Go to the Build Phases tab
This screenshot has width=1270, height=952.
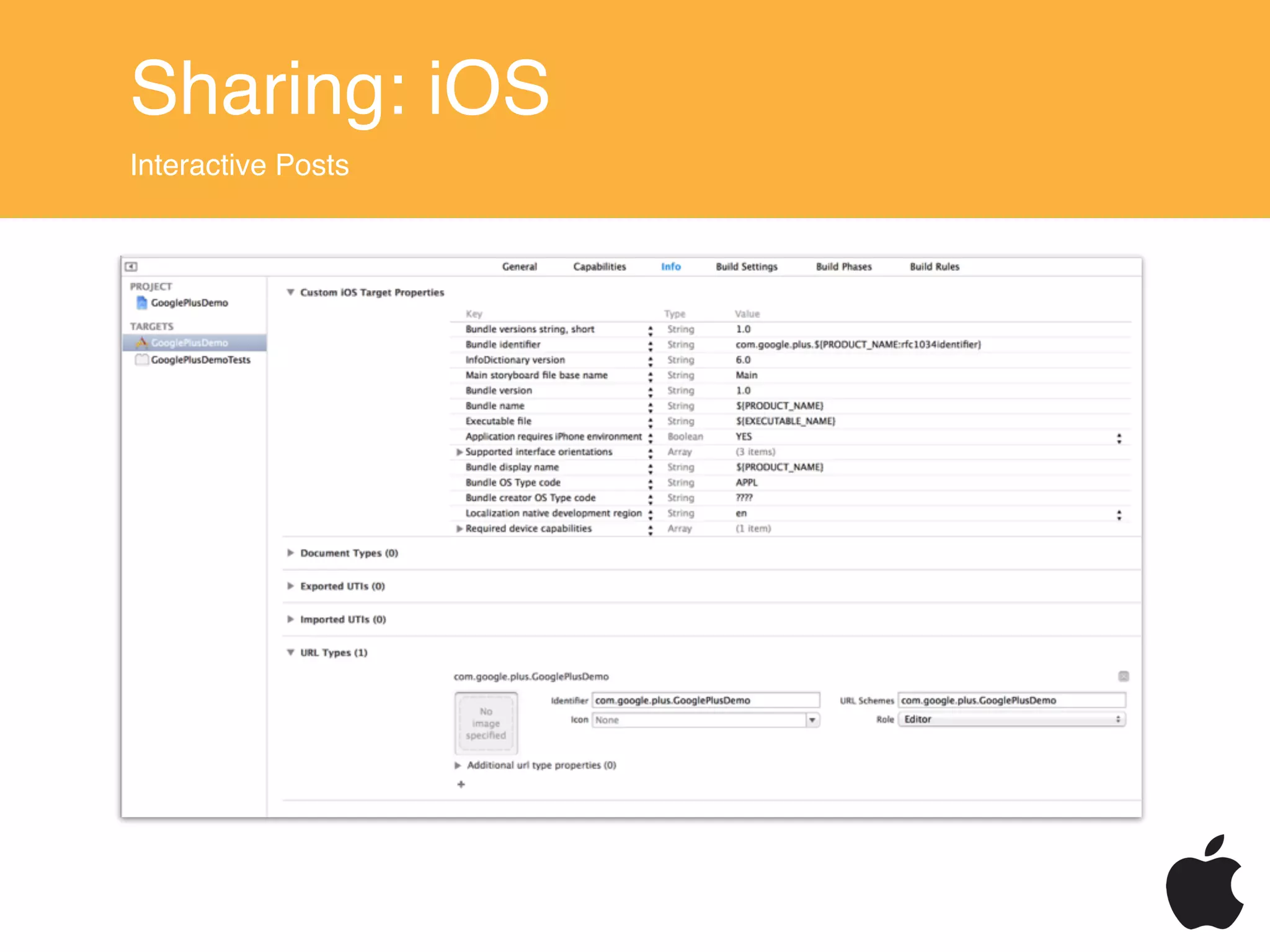(x=844, y=267)
